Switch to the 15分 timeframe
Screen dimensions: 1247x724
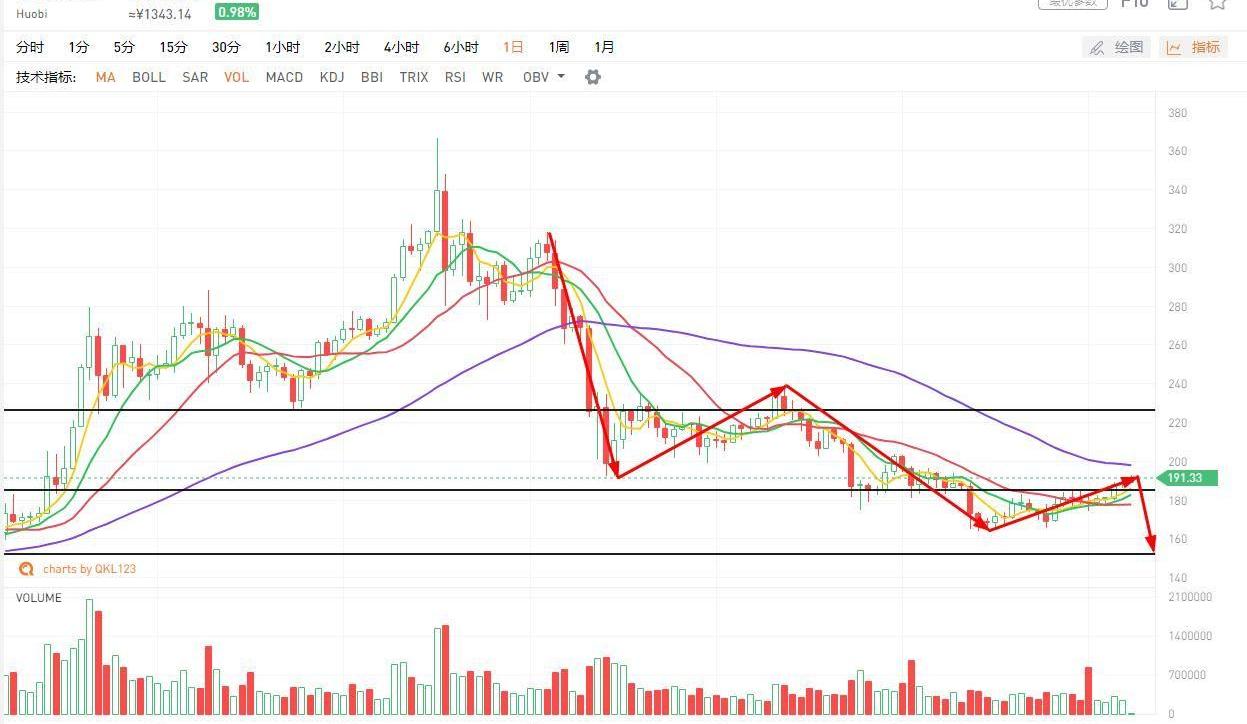click(173, 47)
